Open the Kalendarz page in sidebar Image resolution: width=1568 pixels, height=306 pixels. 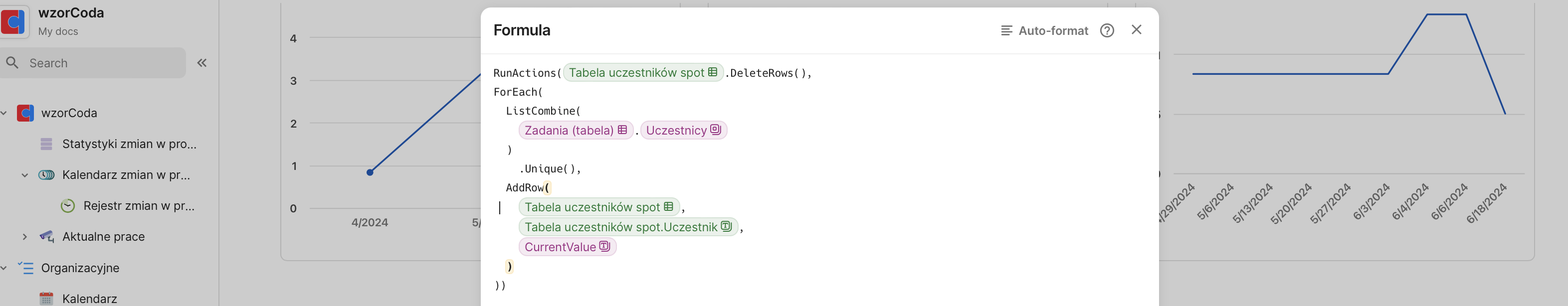click(89, 299)
